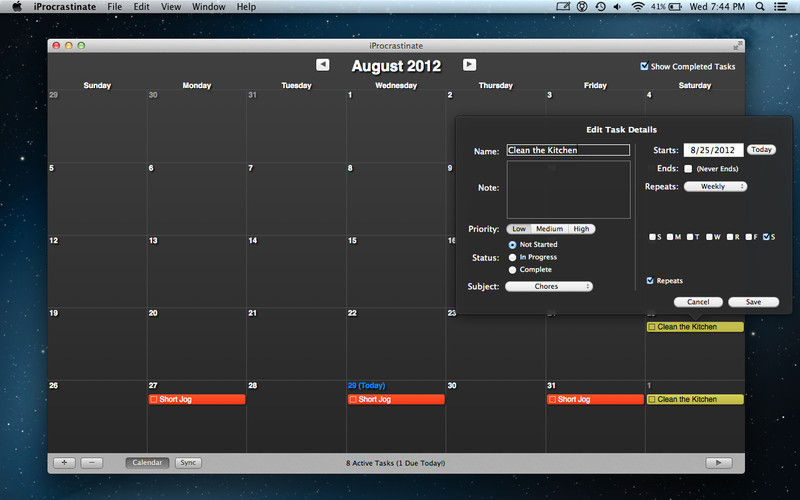
Task: Click the remove task minus button
Action: coord(92,463)
